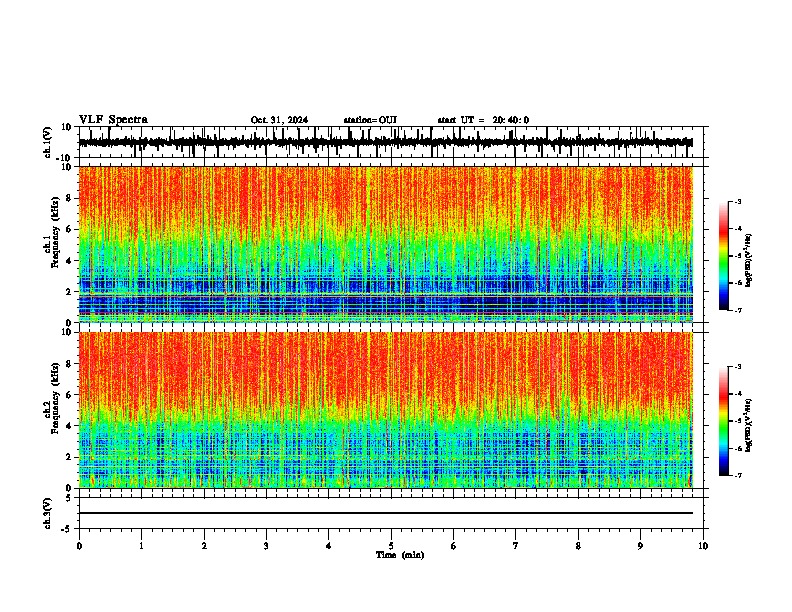Click time axis tick label "3"
This screenshot has height=612, width=792.
(266, 546)
